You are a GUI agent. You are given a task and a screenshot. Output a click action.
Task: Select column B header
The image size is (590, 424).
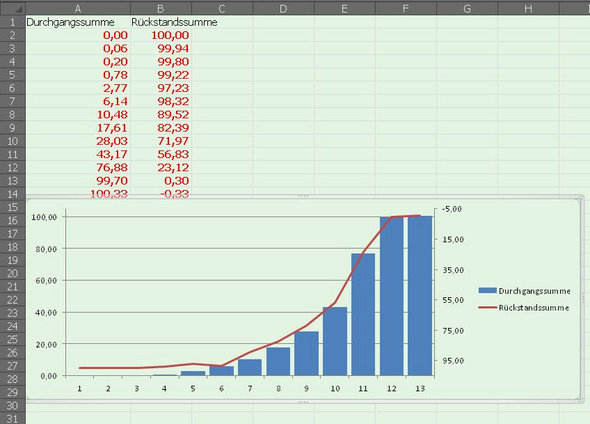click(161, 9)
